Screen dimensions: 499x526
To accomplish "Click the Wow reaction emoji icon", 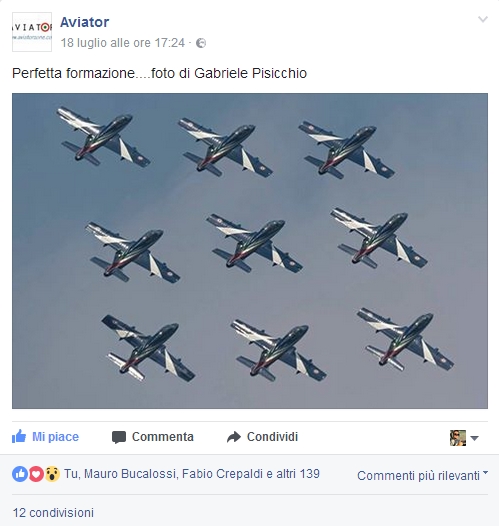I will (52, 474).
